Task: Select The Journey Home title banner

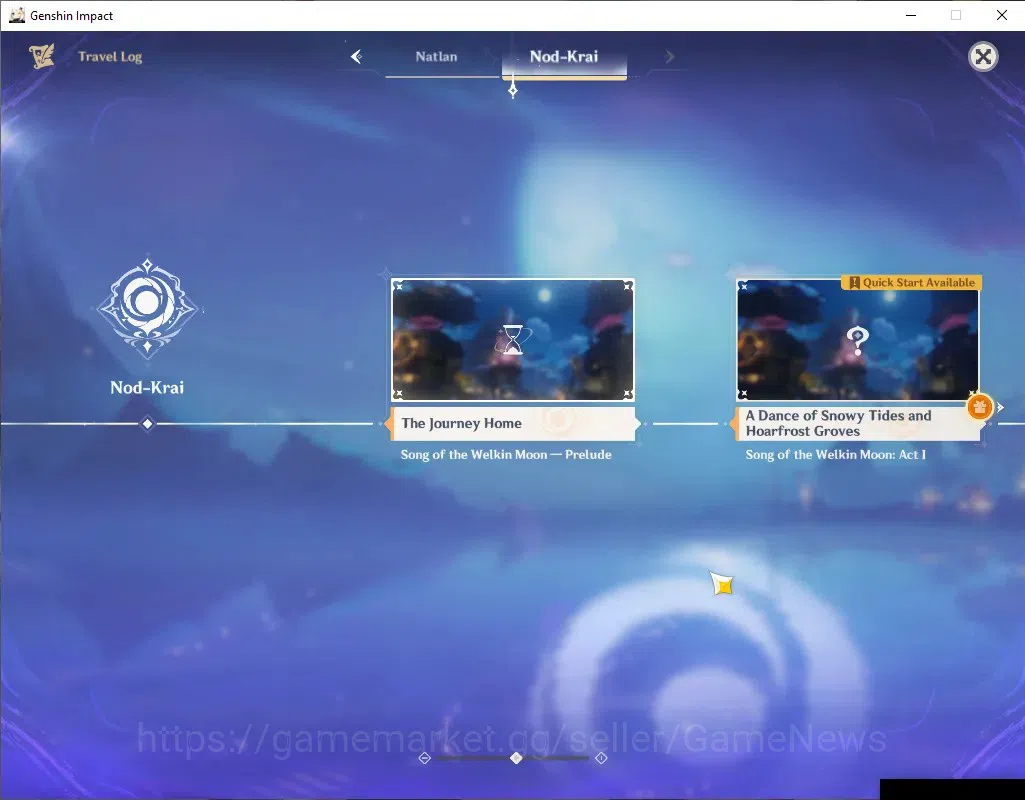Action: (x=513, y=424)
